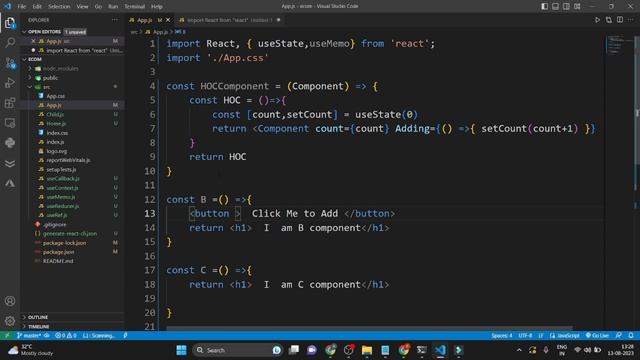Click the feedback icon in status bar
The height and width of the screenshot is (360, 640).
click(619, 336)
